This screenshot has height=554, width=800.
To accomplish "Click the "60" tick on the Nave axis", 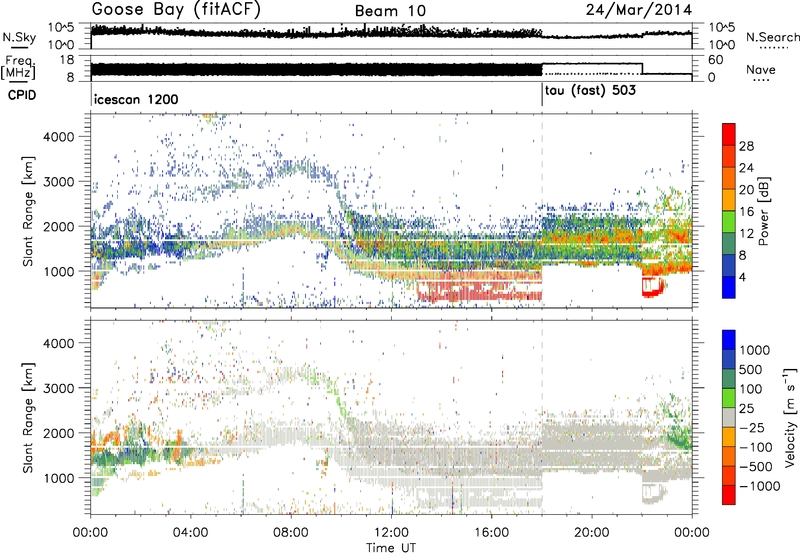I will (x=715, y=60).
